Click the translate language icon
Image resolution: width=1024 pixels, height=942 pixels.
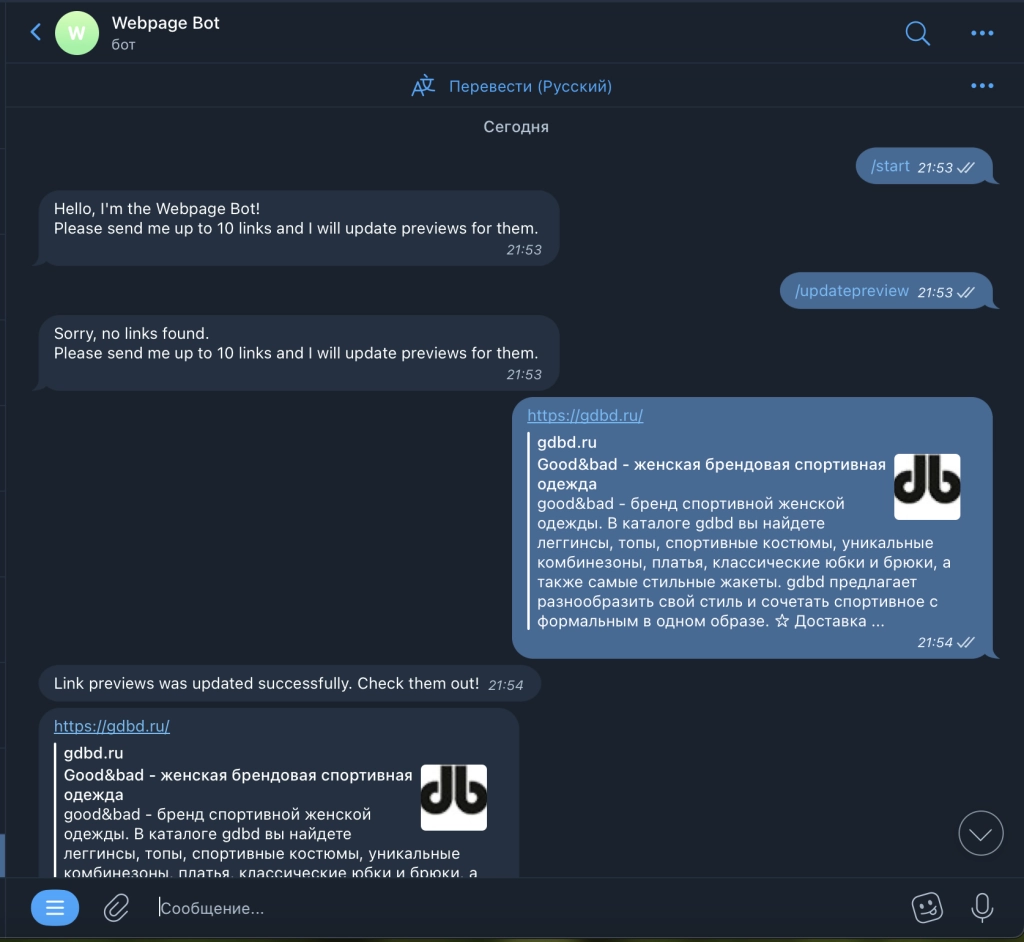(x=423, y=86)
